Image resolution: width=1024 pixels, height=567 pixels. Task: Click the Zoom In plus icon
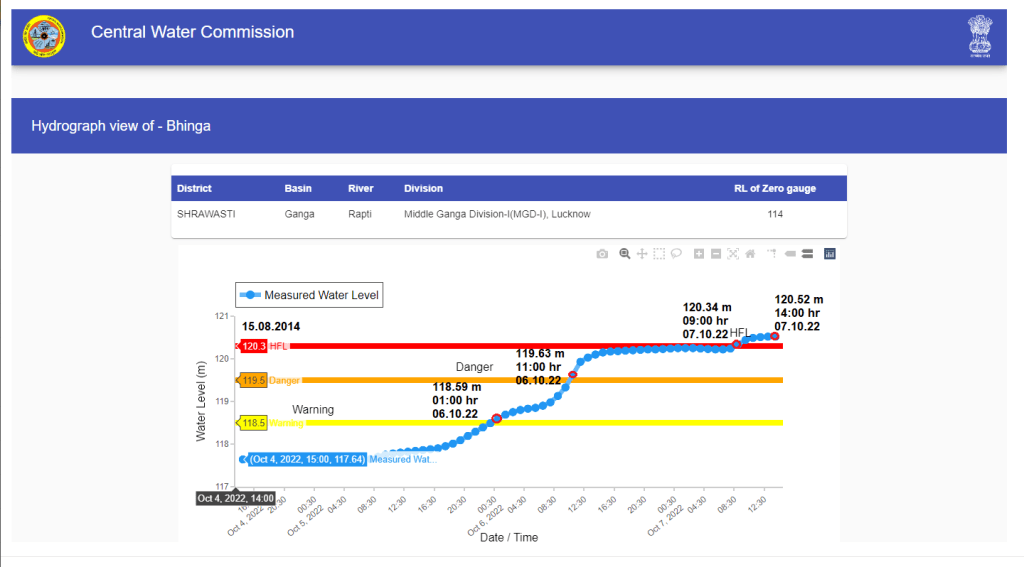coord(699,254)
